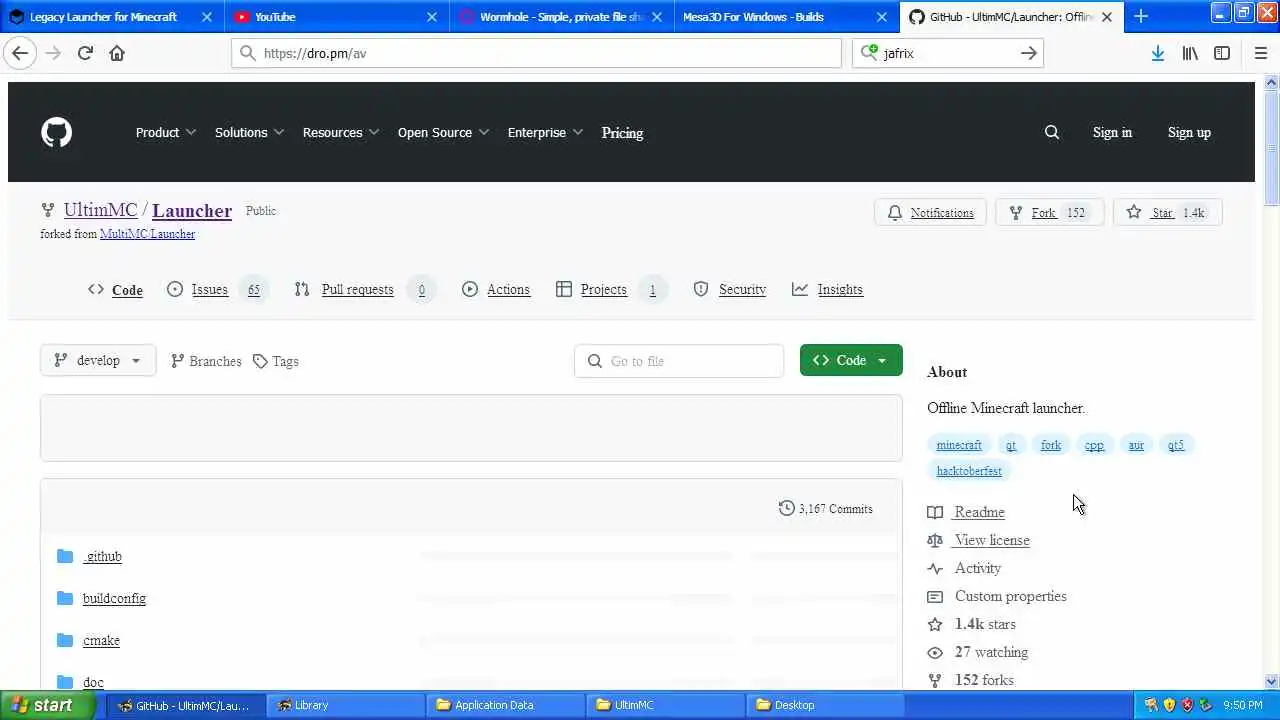Screen dimensions: 1280x720
Task: Open the develop branch dropdown
Action: pos(98,360)
